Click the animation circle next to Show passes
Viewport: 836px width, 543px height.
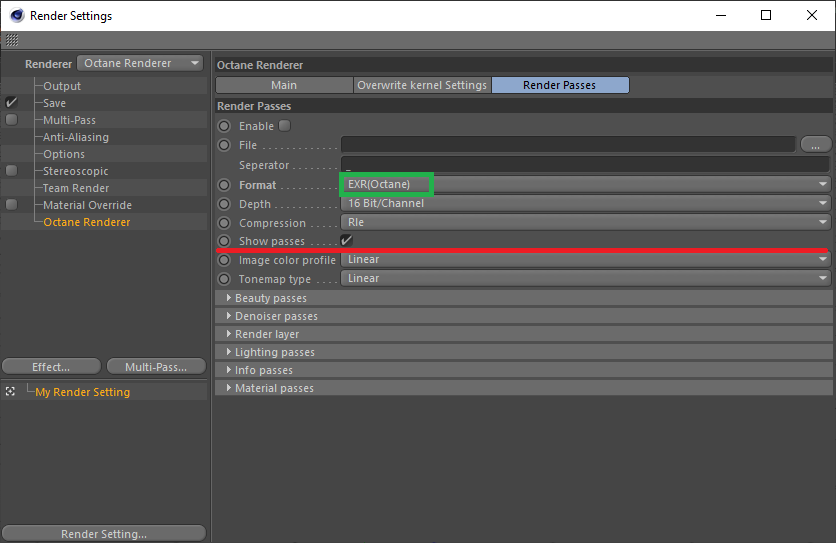[224, 241]
